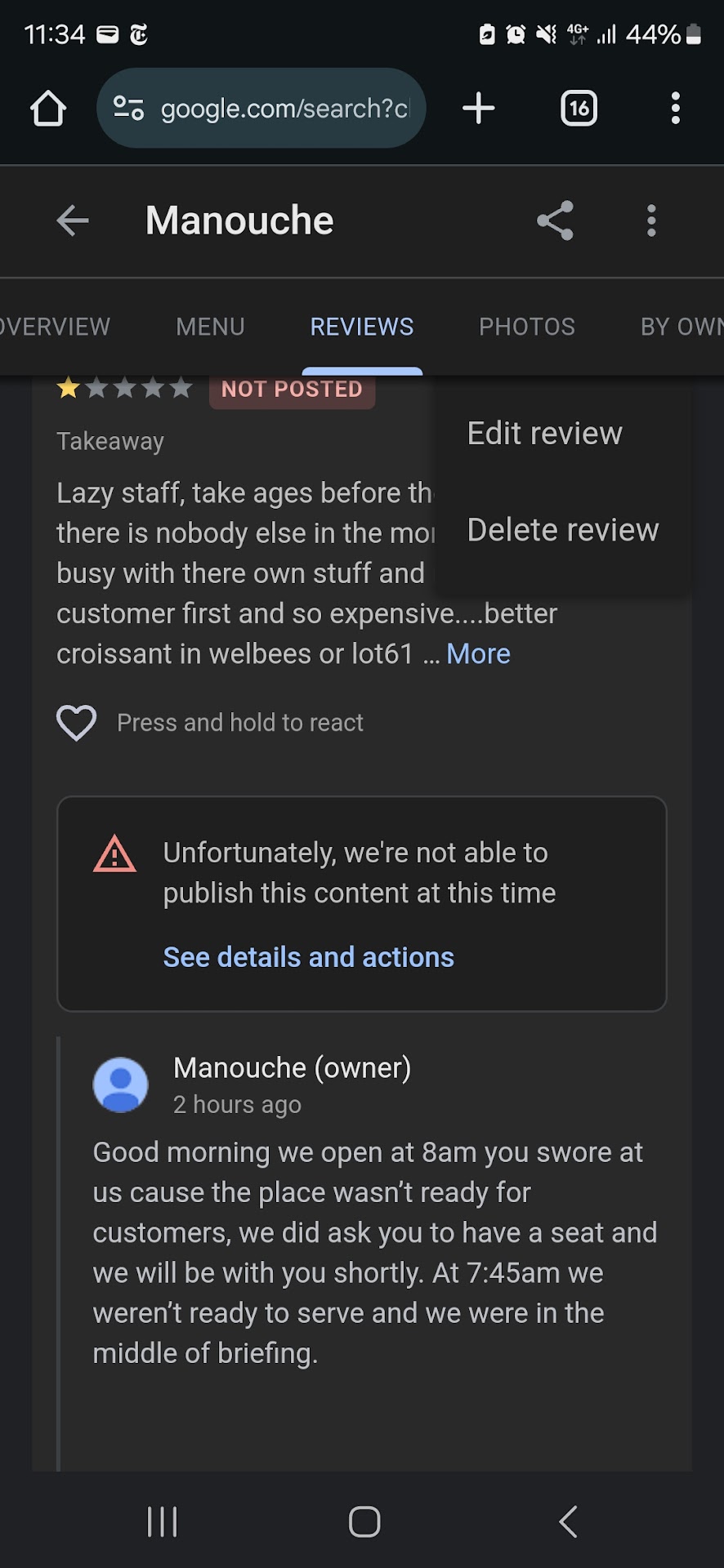Choose Delete review in the popup menu
Screen dimensions: 724x1568
[562, 530]
